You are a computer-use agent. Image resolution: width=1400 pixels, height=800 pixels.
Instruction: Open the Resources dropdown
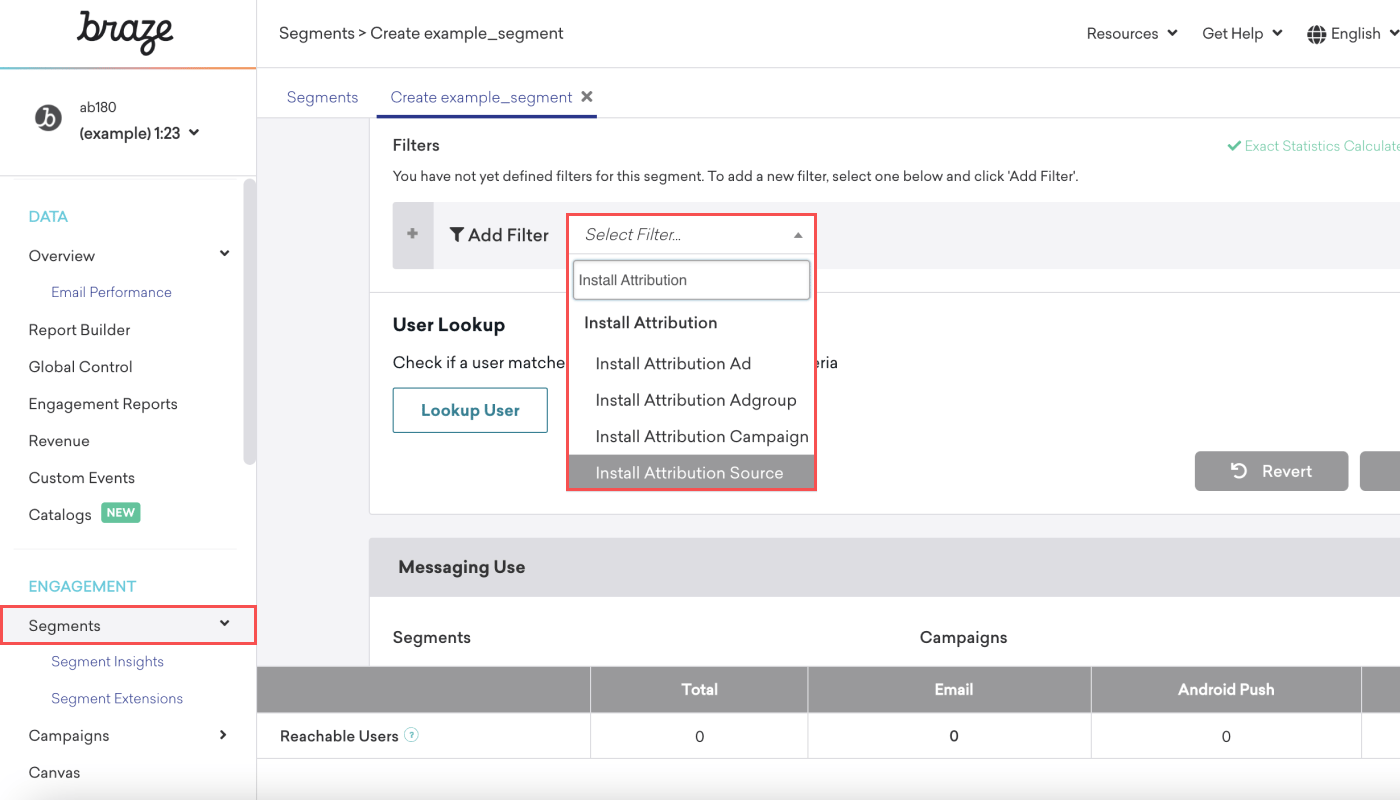pos(1132,34)
